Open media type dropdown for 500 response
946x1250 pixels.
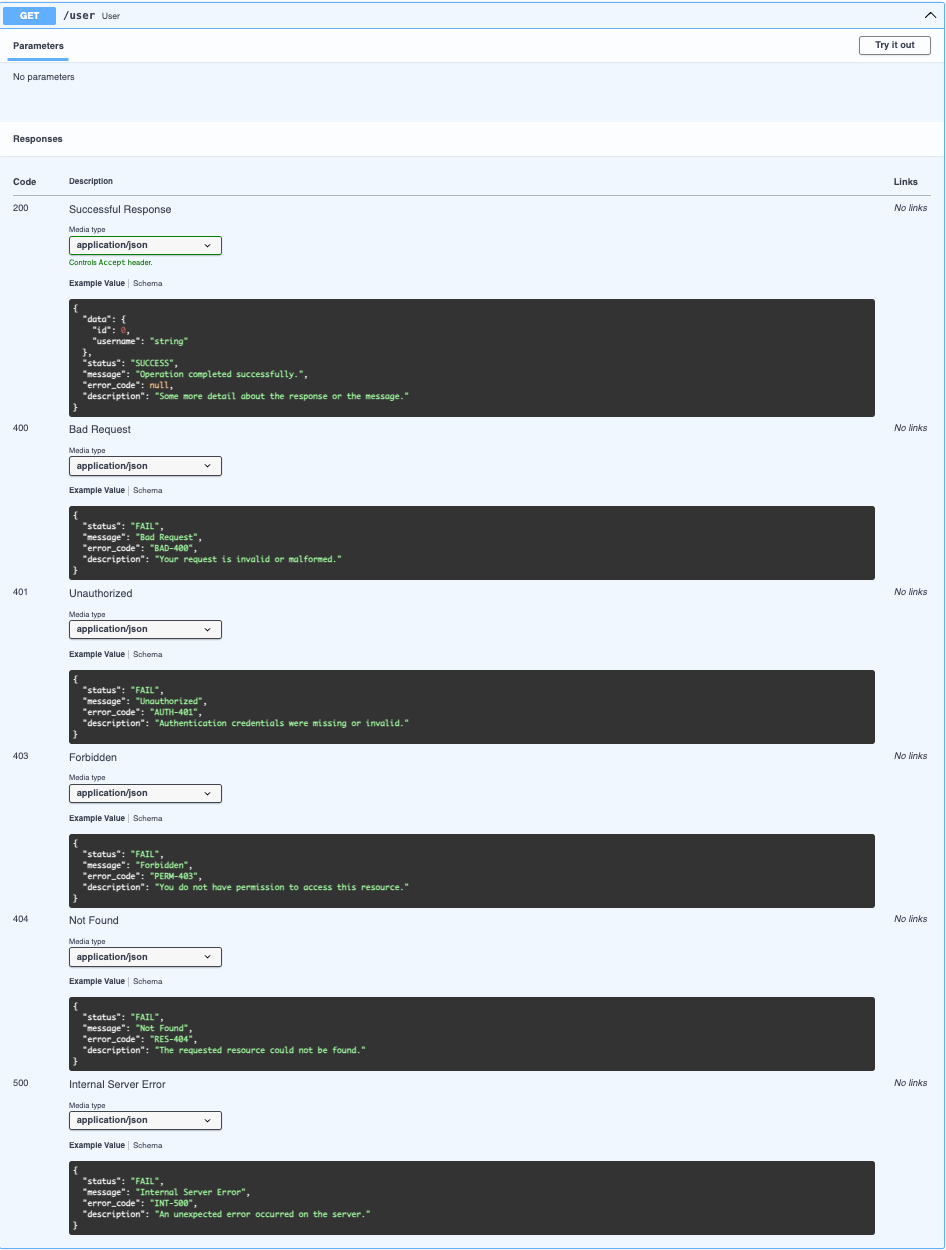click(145, 1120)
